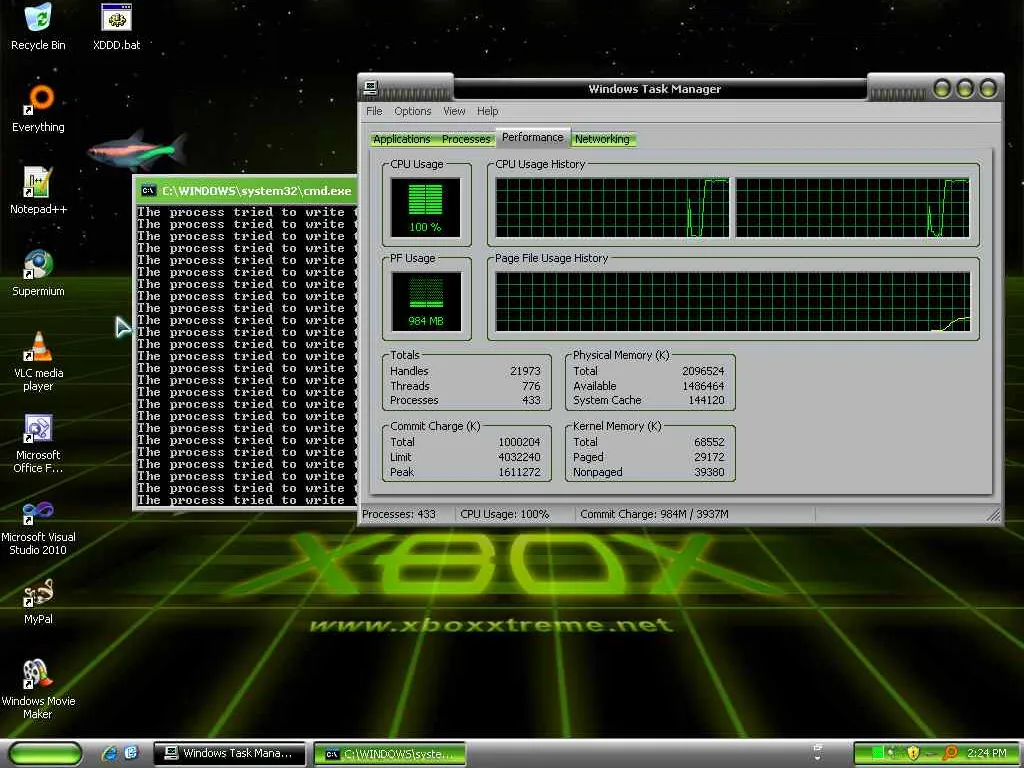Click the first CPU Usage History graph
This screenshot has width=1024, height=768.
pyautogui.click(x=612, y=208)
